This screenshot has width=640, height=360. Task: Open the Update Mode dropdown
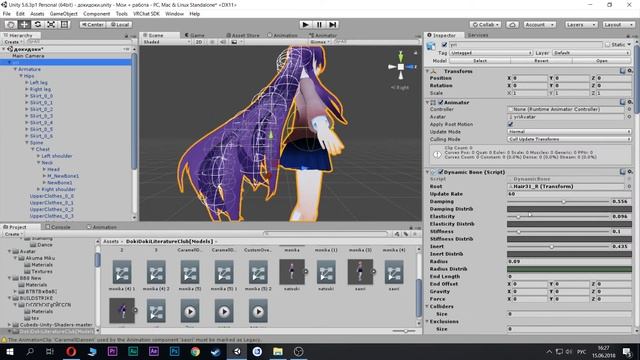pyautogui.click(x=569, y=132)
